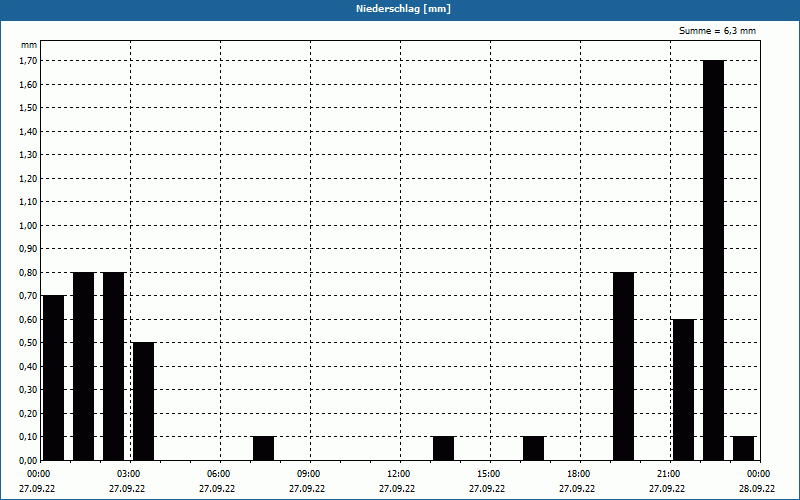Click the Niederschlag [mm] chart title

(403, 9)
